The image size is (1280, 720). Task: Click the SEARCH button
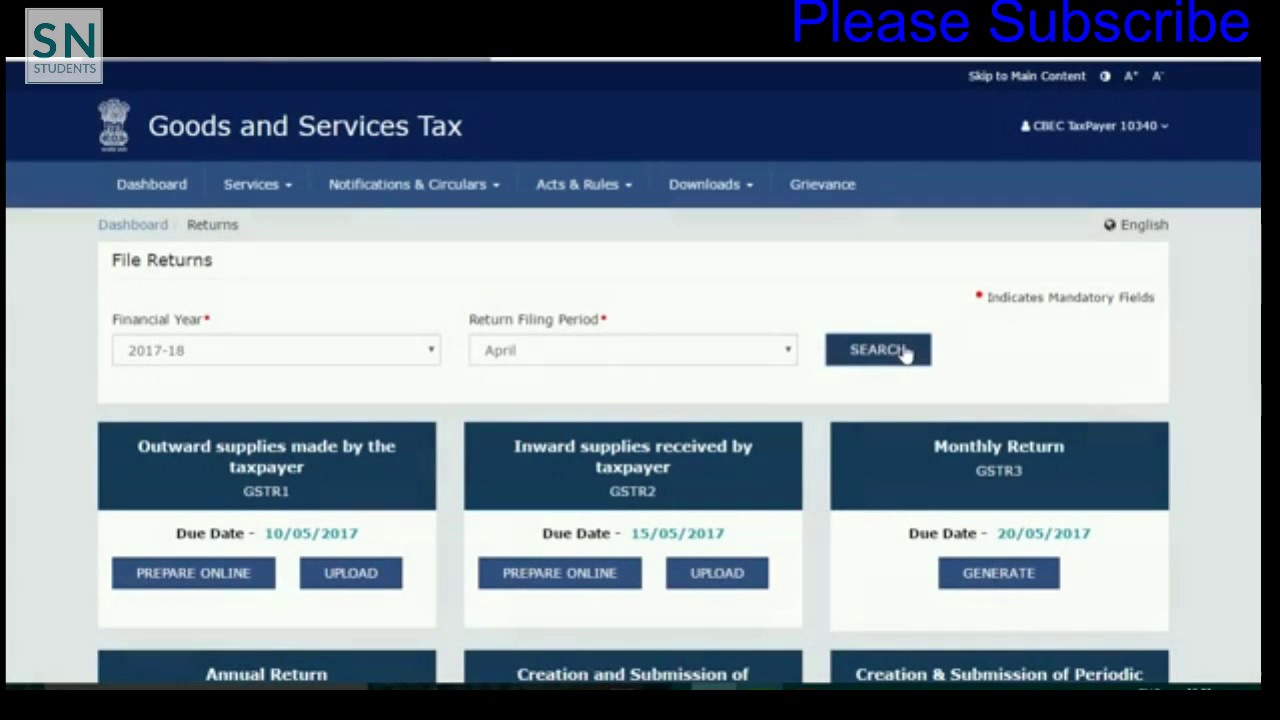click(x=878, y=350)
